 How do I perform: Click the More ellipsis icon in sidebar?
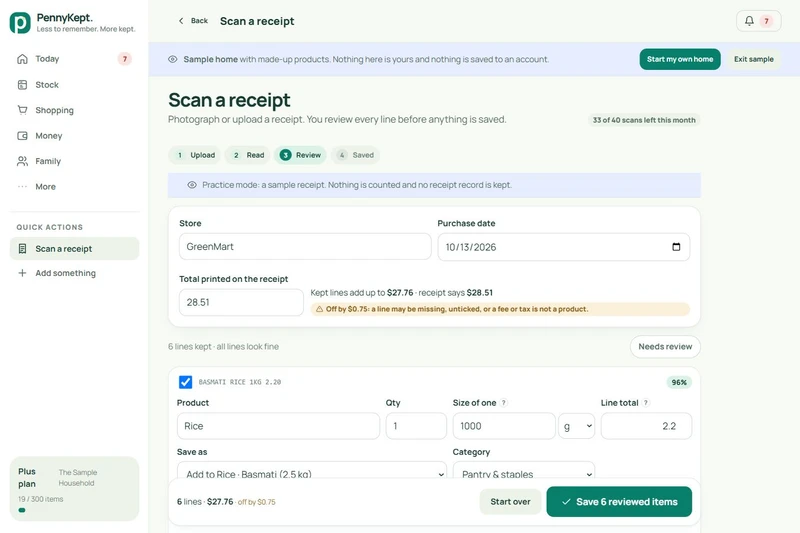[22, 187]
